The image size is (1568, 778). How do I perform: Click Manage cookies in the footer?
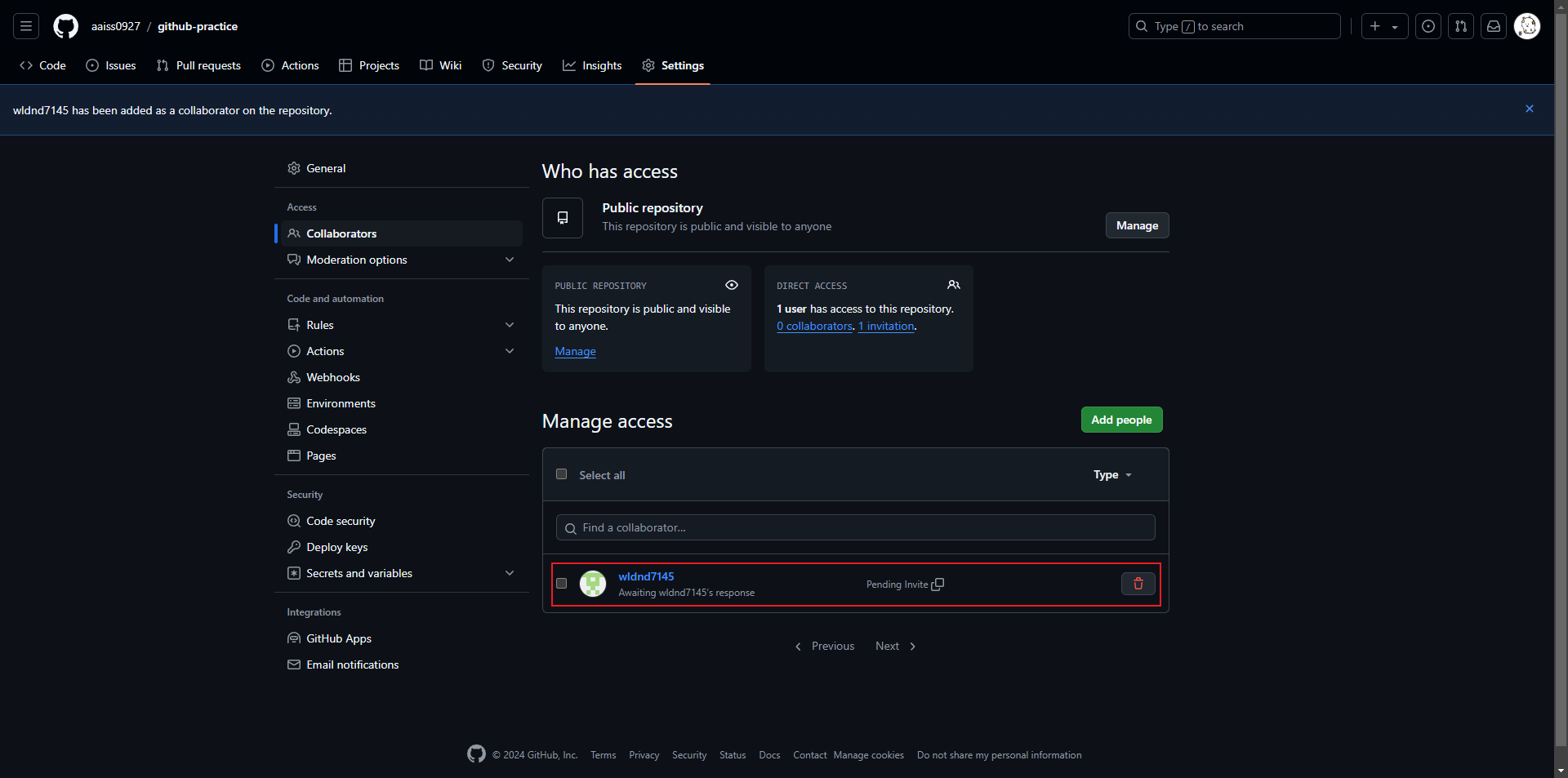click(868, 755)
